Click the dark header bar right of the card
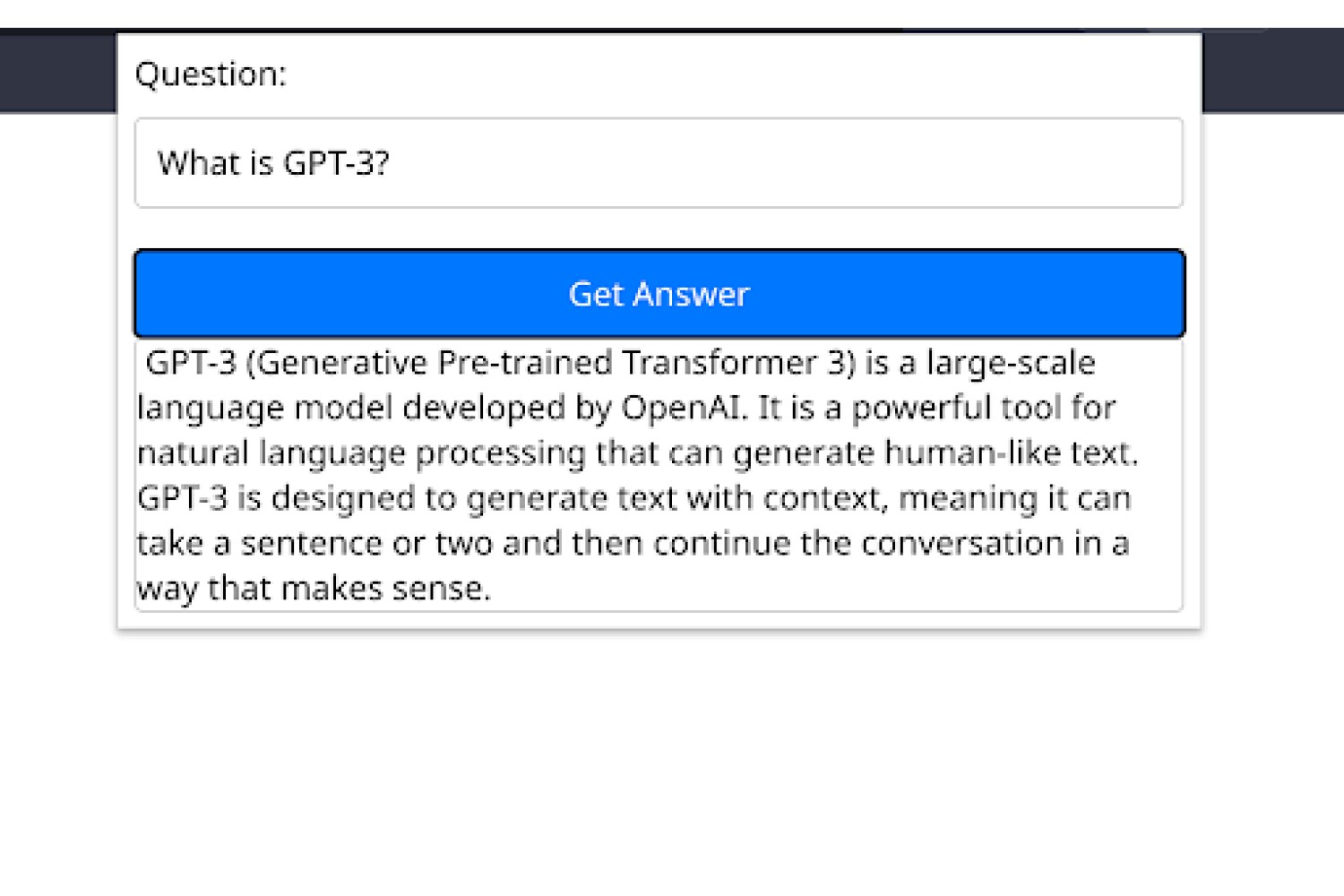Viewport: 1344px width, 896px height. coord(1272,72)
